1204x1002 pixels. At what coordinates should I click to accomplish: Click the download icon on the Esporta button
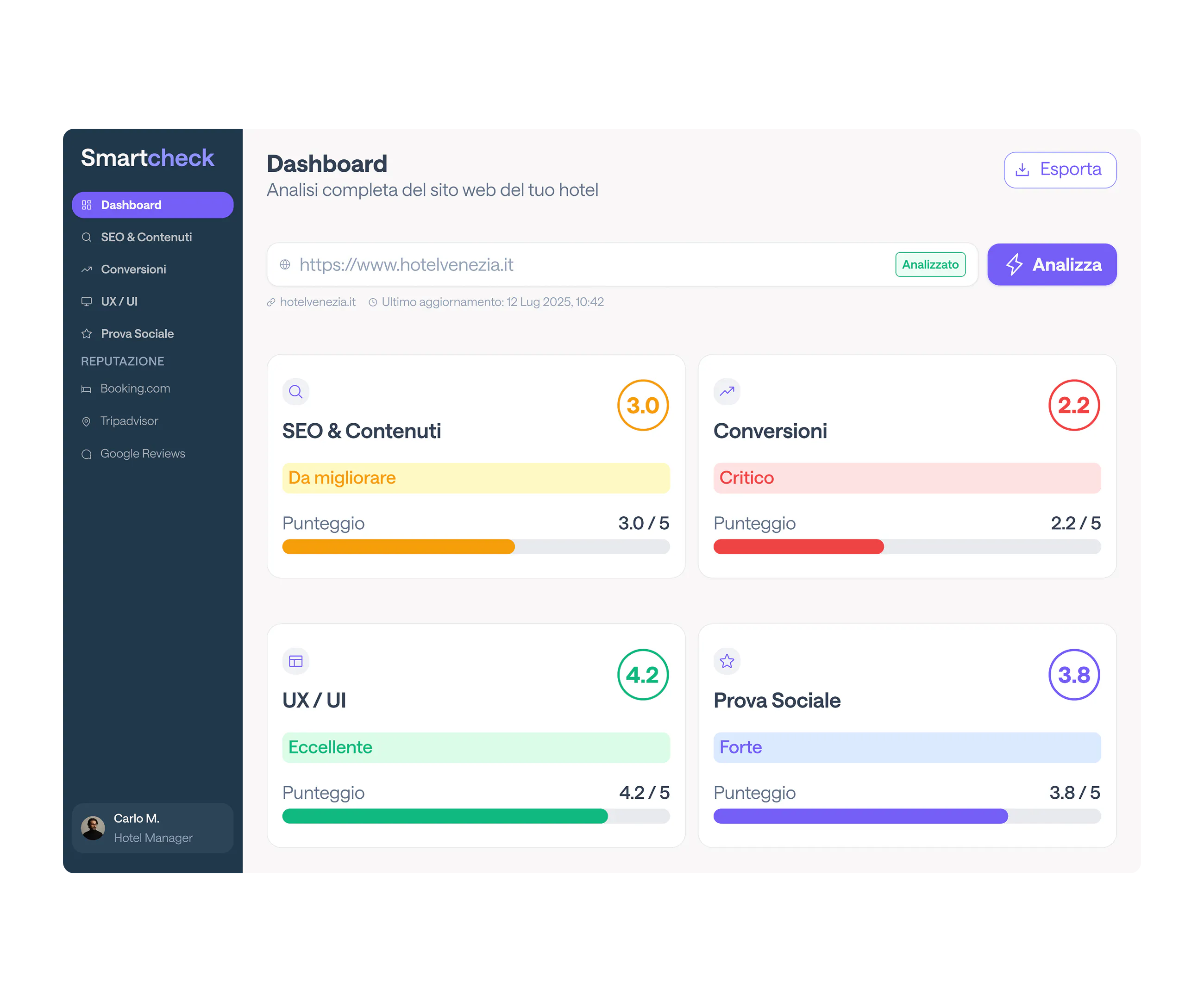pyautogui.click(x=1022, y=169)
